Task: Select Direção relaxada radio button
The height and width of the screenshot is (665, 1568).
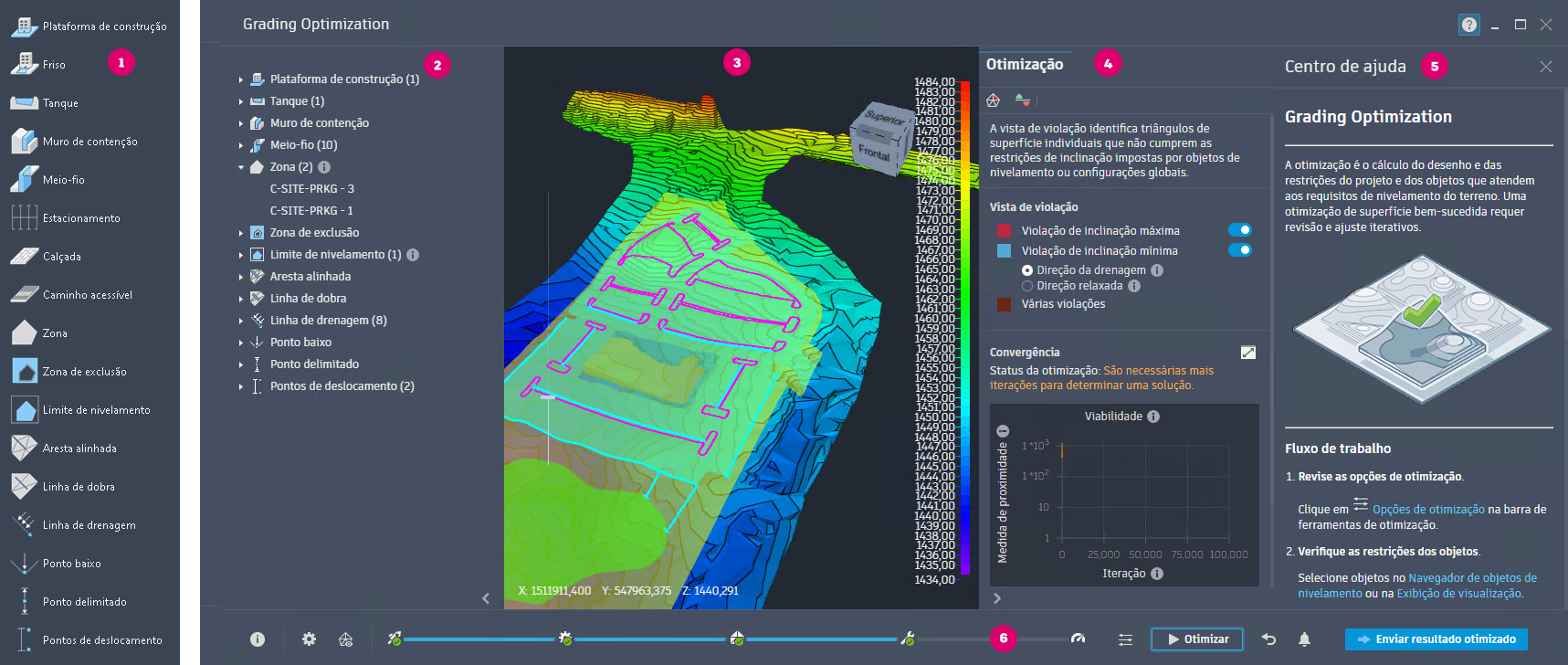Action: click(1027, 286)
